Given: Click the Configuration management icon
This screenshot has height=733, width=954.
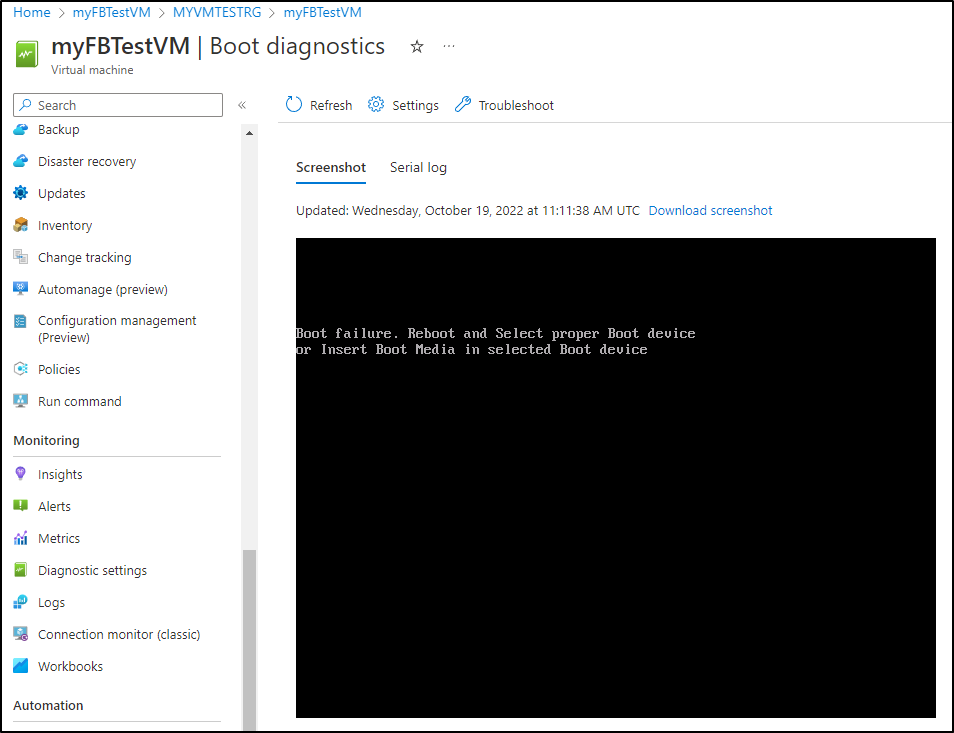Looking at the screenshot, I should tap(21, 321).
